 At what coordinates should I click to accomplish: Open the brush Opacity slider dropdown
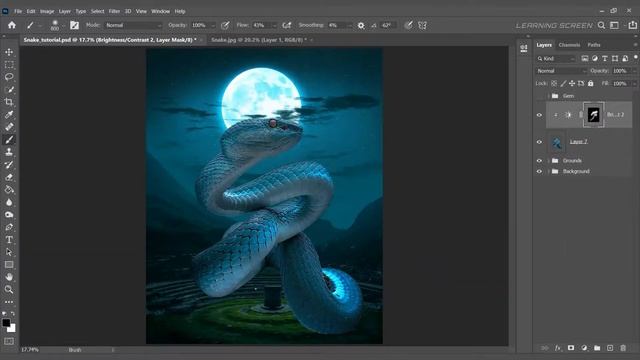click(213, 25)
